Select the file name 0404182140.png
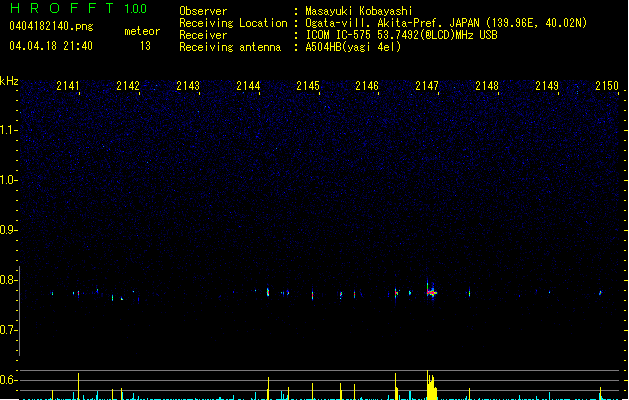Screen dimensions: 629x400 click(51, 26)
